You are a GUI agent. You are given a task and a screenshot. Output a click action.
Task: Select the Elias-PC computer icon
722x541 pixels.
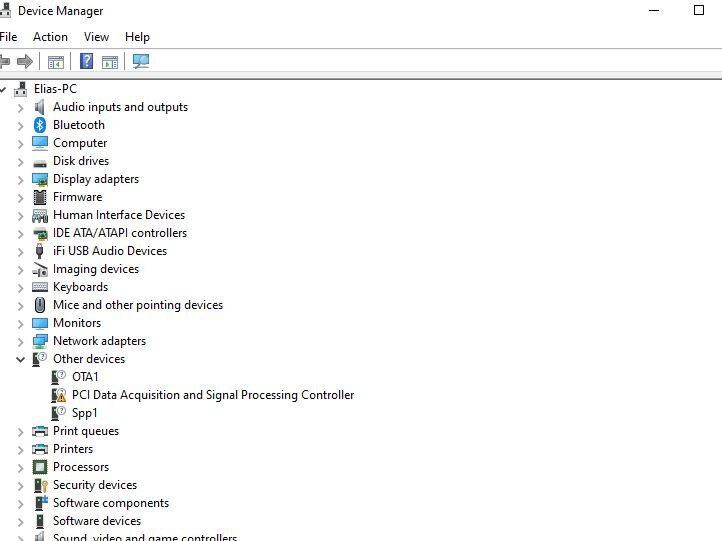coord(20,89)
